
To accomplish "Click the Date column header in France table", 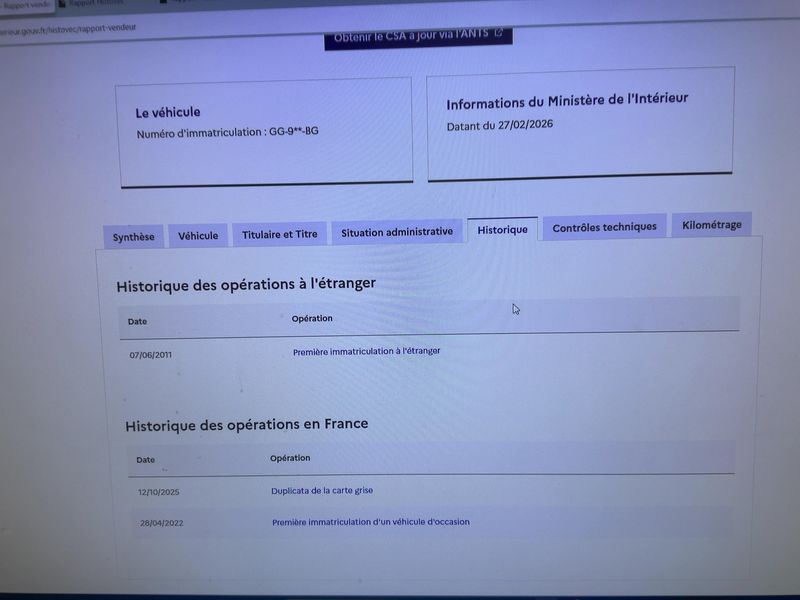I will tap(145, 460).
